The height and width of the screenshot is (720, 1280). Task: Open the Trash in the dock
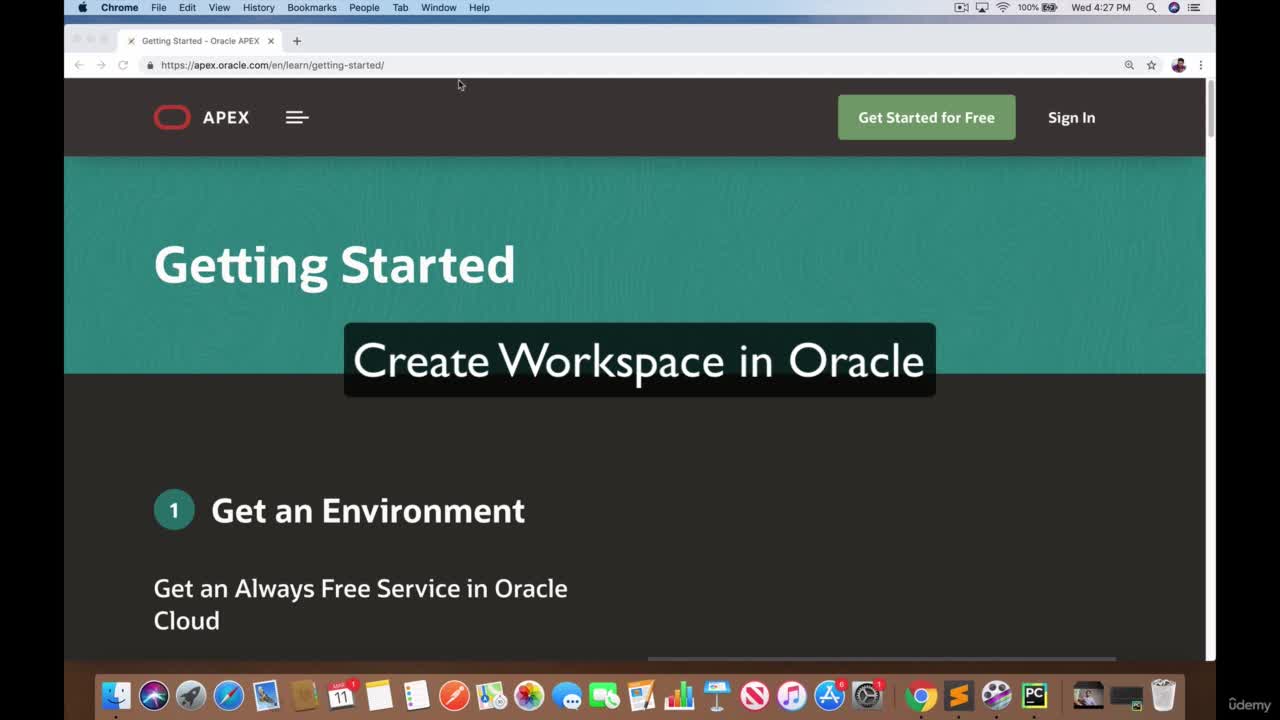[x=1163, y=695]
